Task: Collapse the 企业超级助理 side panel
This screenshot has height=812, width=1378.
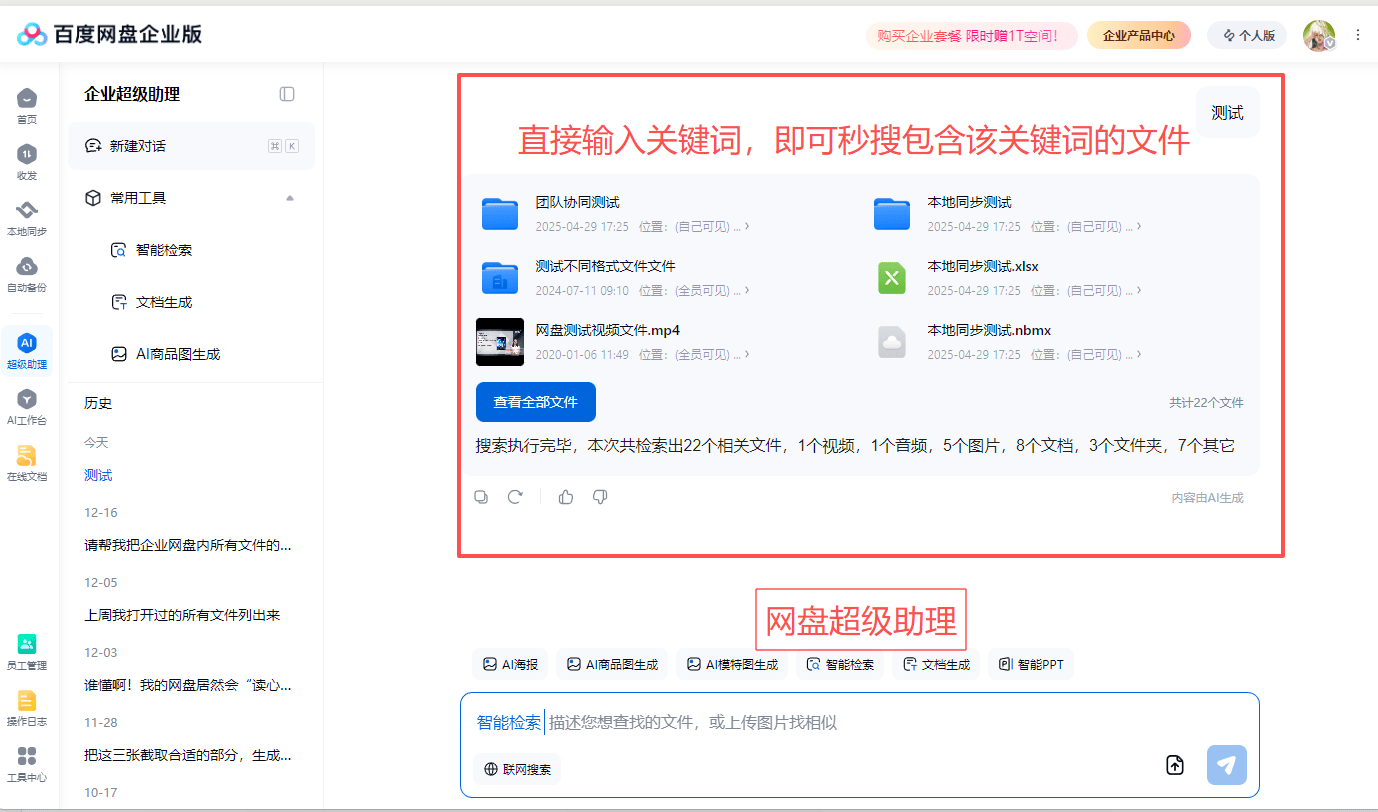Action: click(287, 94)
